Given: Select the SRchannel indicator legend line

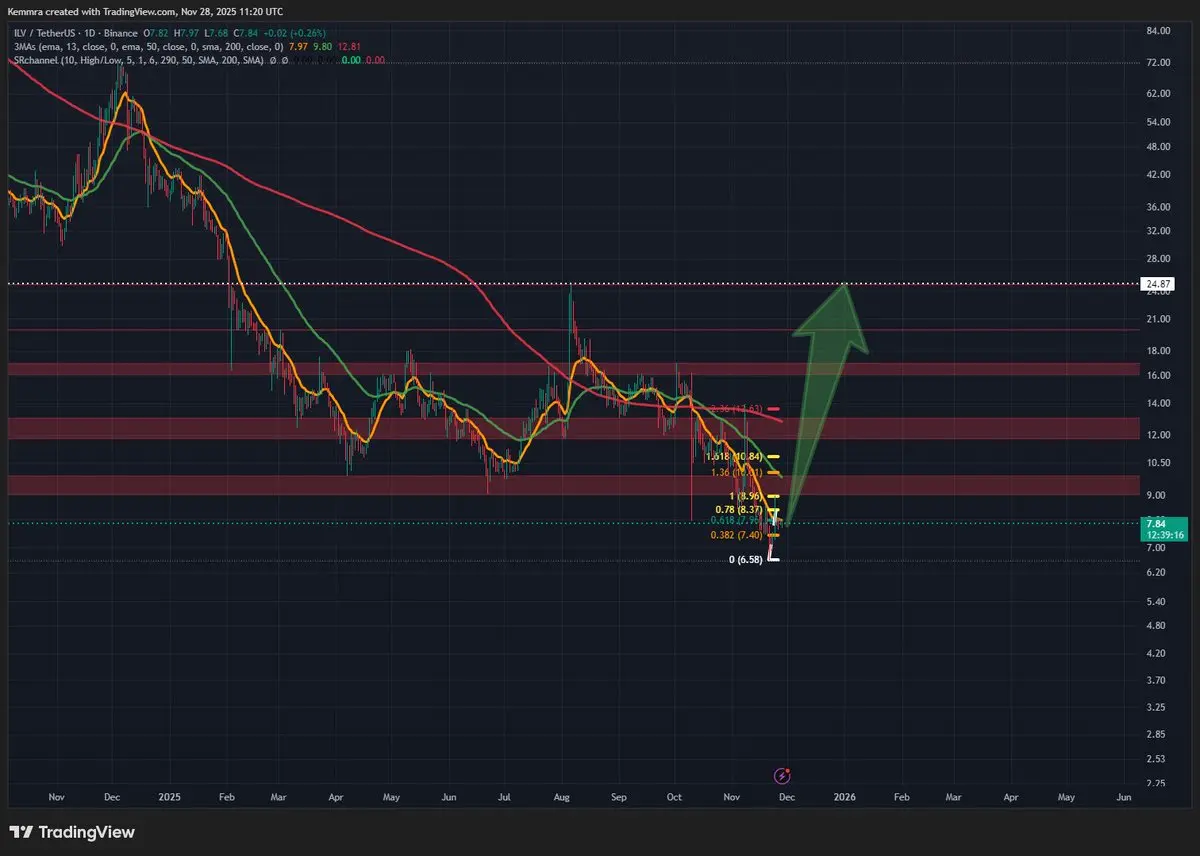Looking at the screenshot, I should [197, 60].
